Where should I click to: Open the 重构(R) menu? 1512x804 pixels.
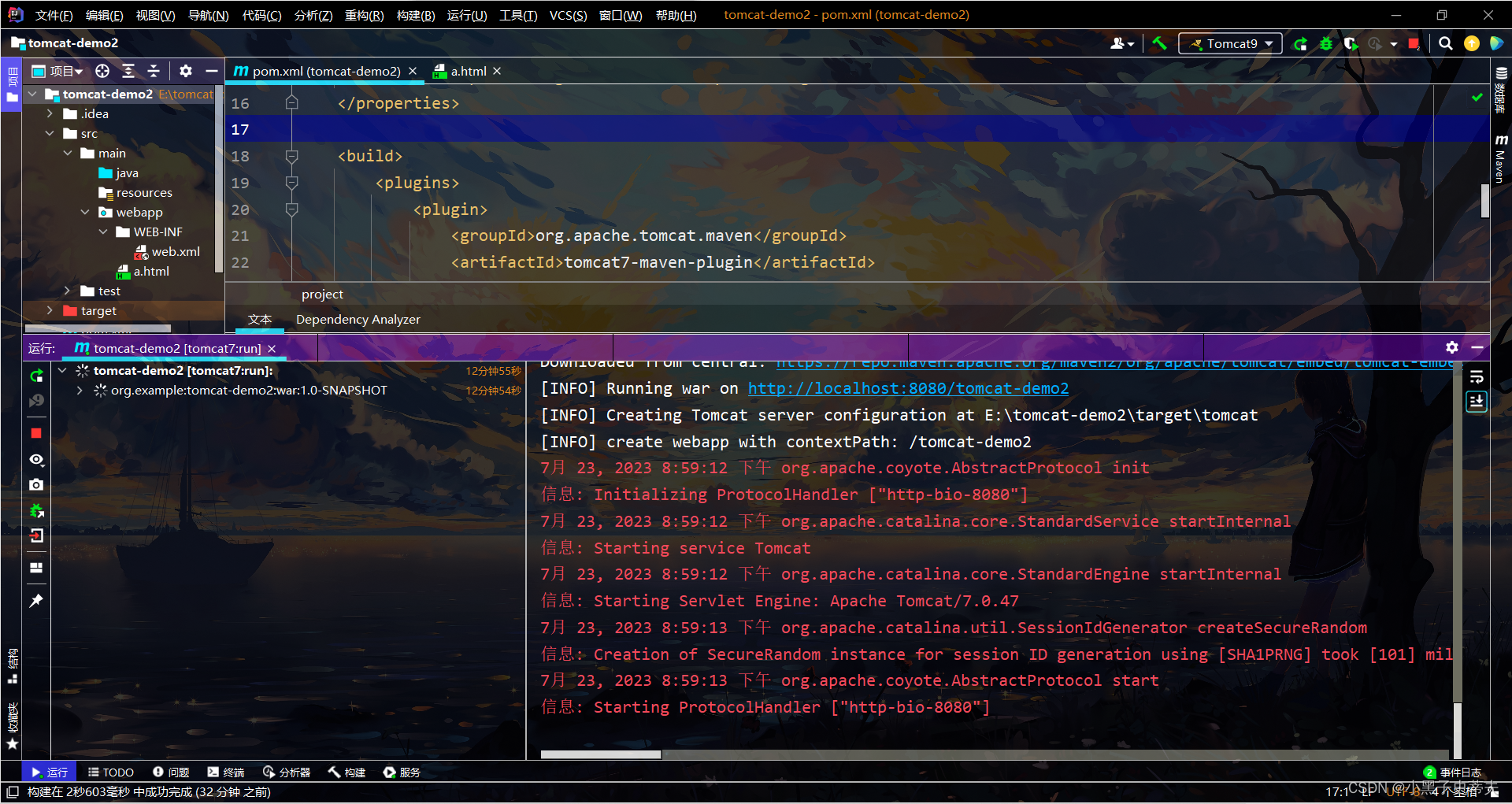coord(364,15)
